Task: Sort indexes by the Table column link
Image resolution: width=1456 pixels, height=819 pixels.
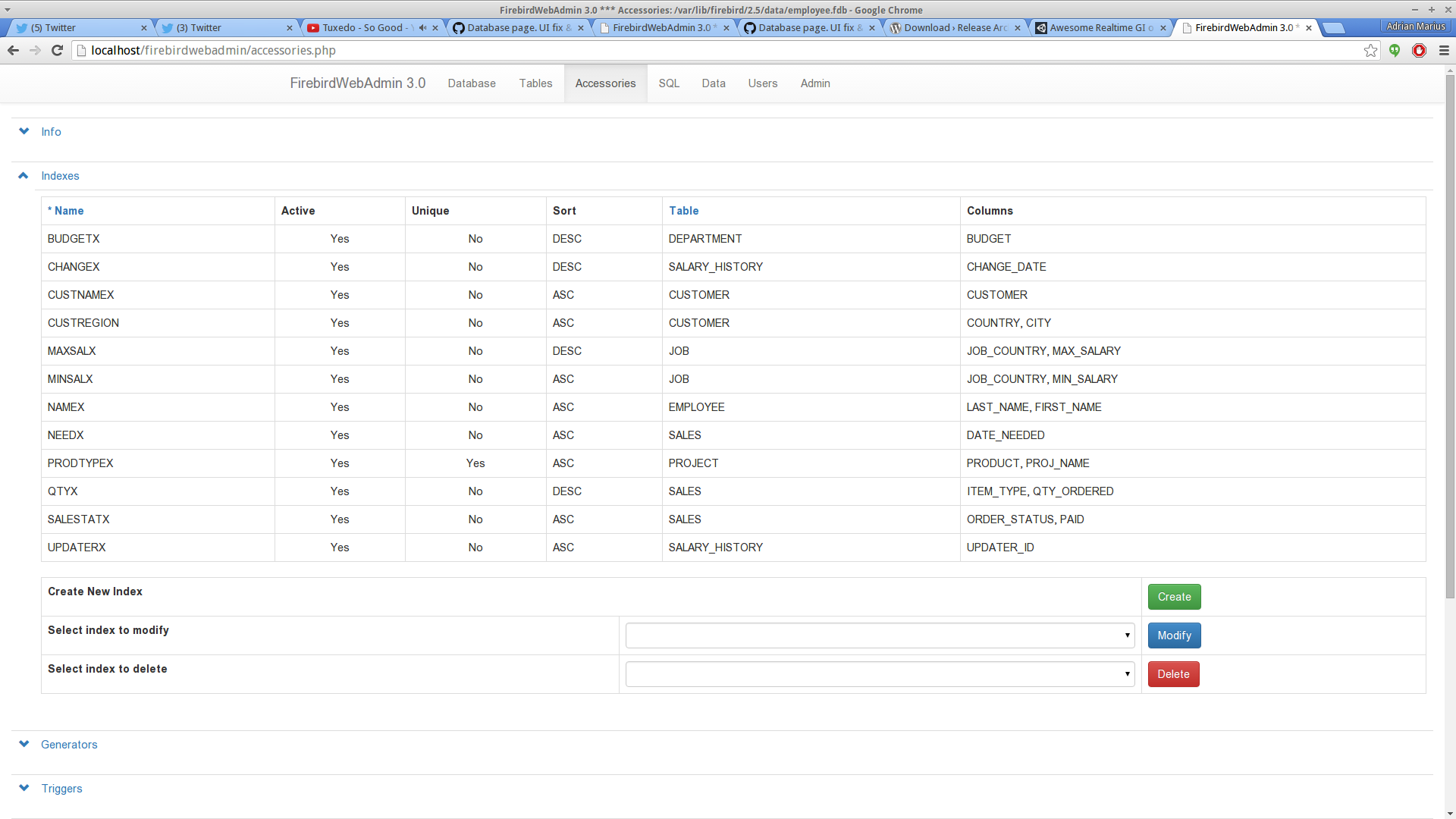Action: pos(683,211)
